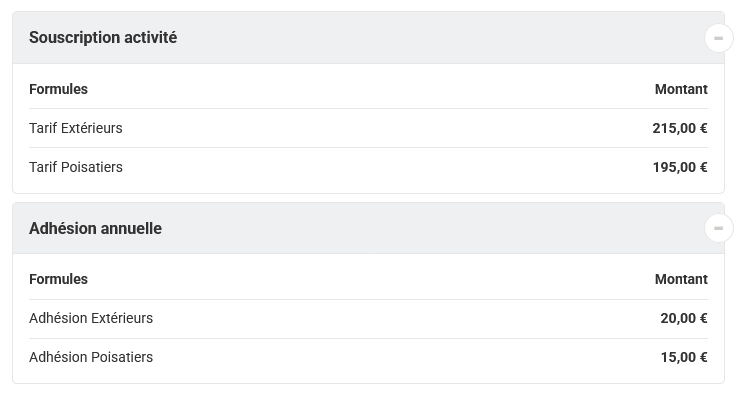The height and width of the screenshot is (395, 741).
Task: Choose the Adhésion Extérieurs formula label
Action: [91, 318]
